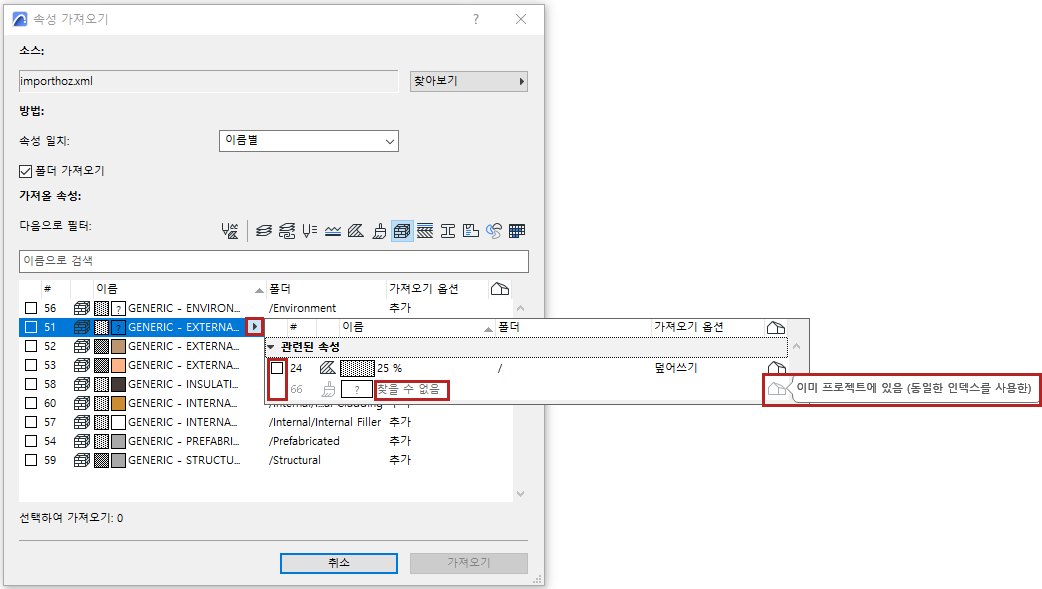Choose the Composites filter icon
Image resolution: width=1042 pixels, height=589 pixels.
(x=423, y=231)
